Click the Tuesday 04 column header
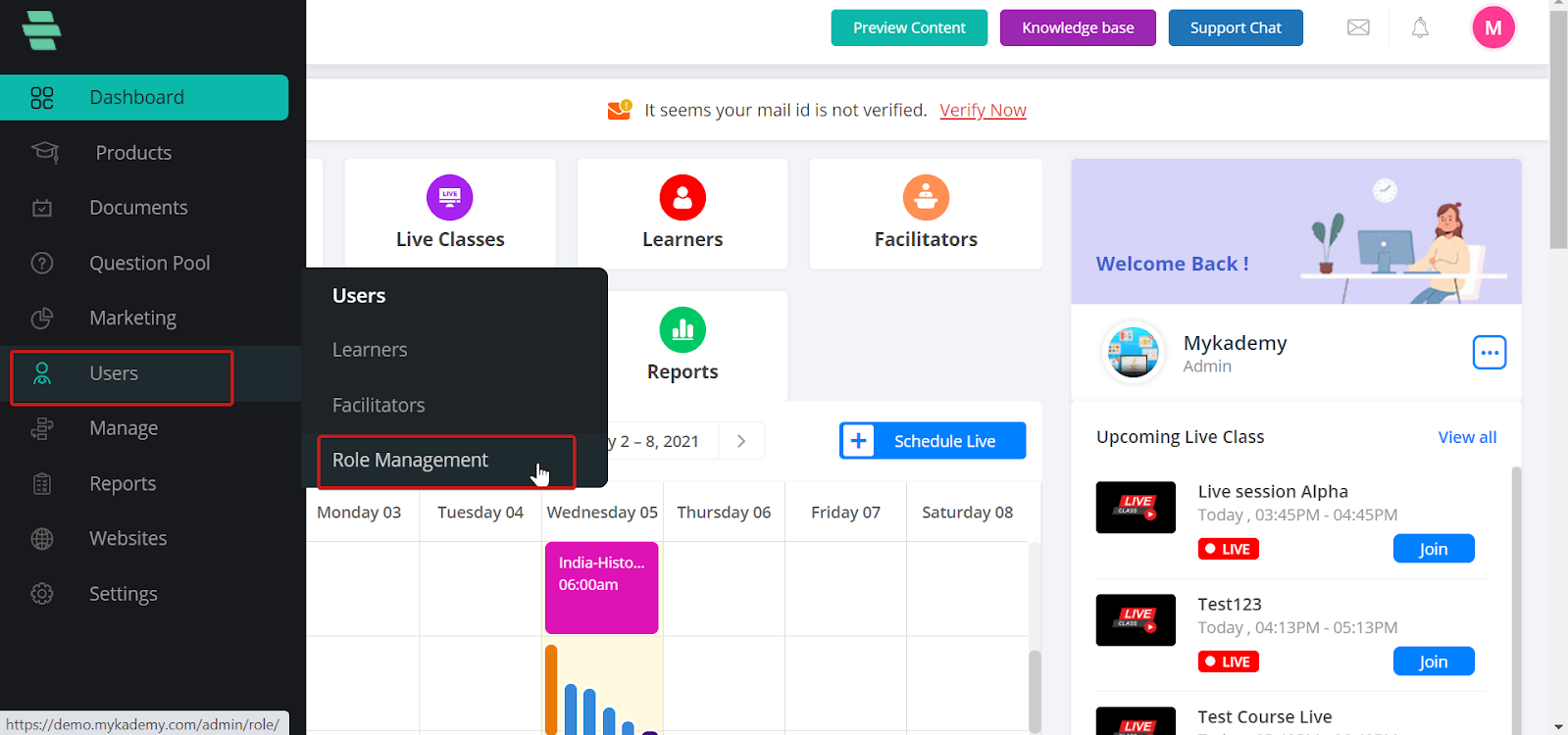Screen dimensions: 1568x735 [481, 513]
